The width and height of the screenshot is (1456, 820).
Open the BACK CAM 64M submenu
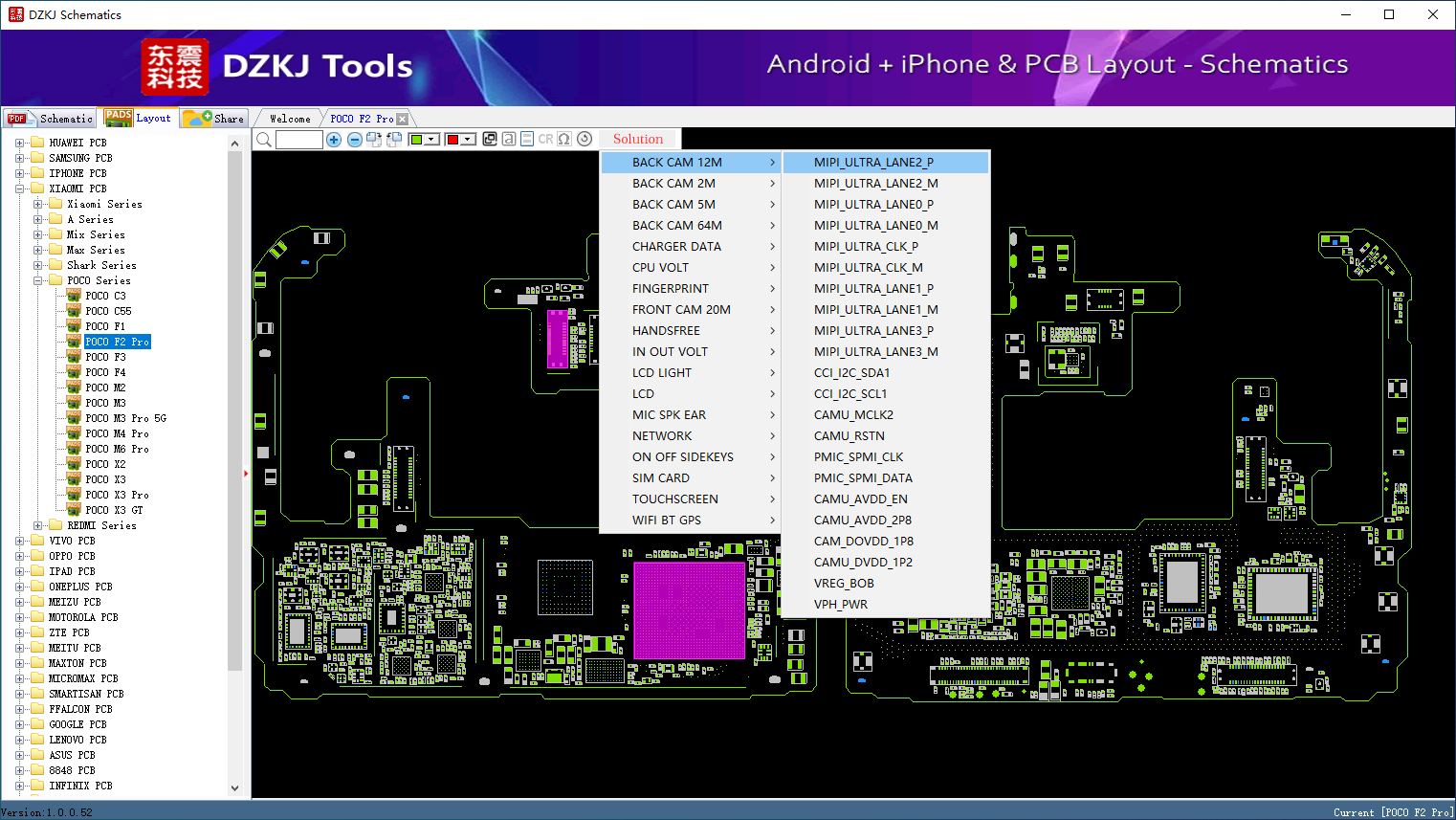tap(691, 226)
